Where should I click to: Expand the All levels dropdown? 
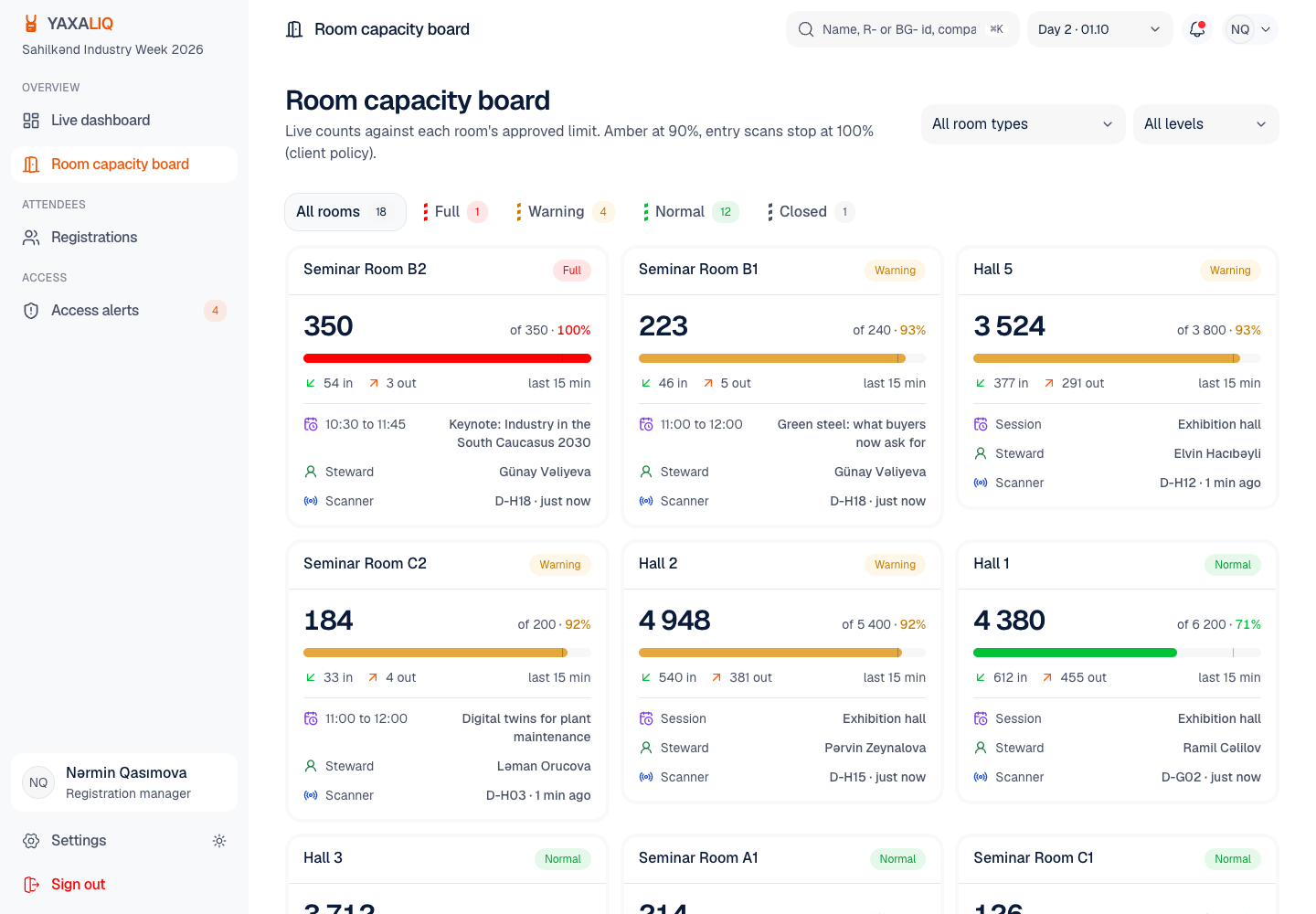click(1206, 124)
